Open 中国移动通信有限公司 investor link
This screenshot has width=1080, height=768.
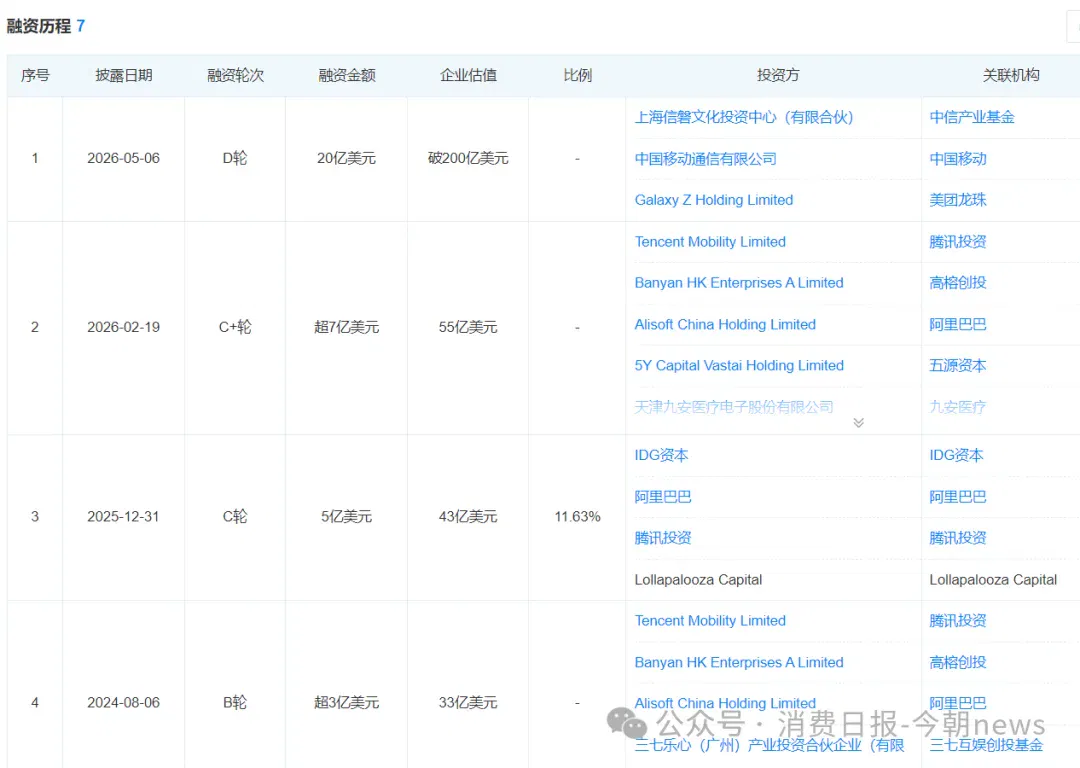[x=705, y=159]
